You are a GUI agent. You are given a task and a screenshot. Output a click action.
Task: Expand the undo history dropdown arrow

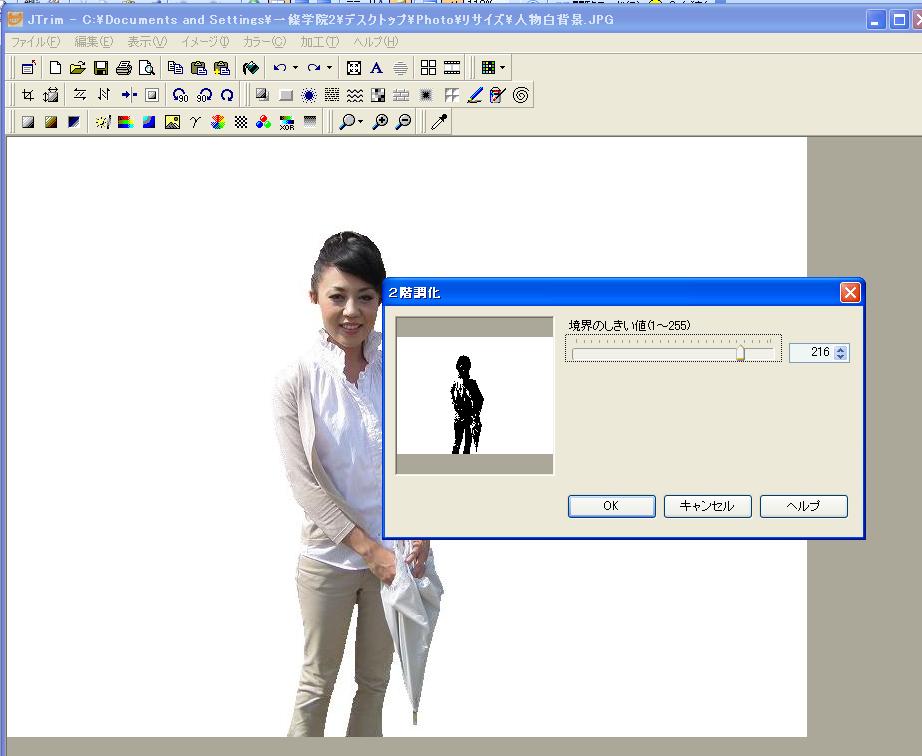click(295, 68)
